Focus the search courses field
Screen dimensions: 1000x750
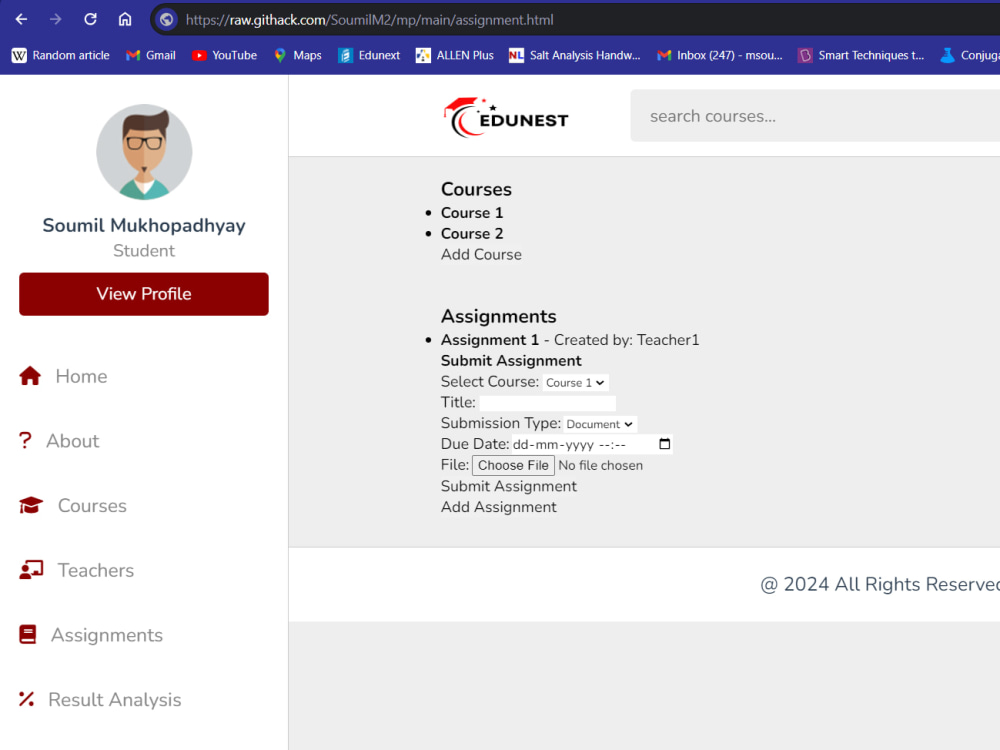[x=815, y=116]
